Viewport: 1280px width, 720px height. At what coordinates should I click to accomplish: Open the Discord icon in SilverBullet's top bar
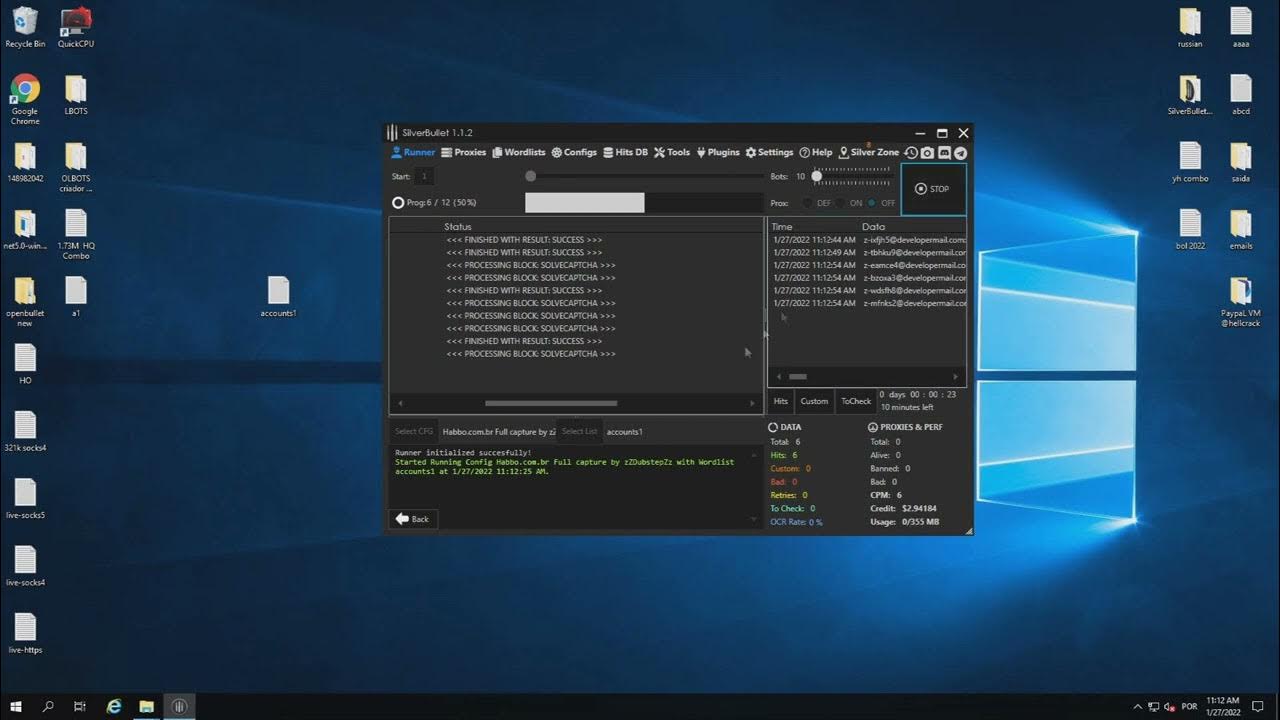click(x=944, y=153)
